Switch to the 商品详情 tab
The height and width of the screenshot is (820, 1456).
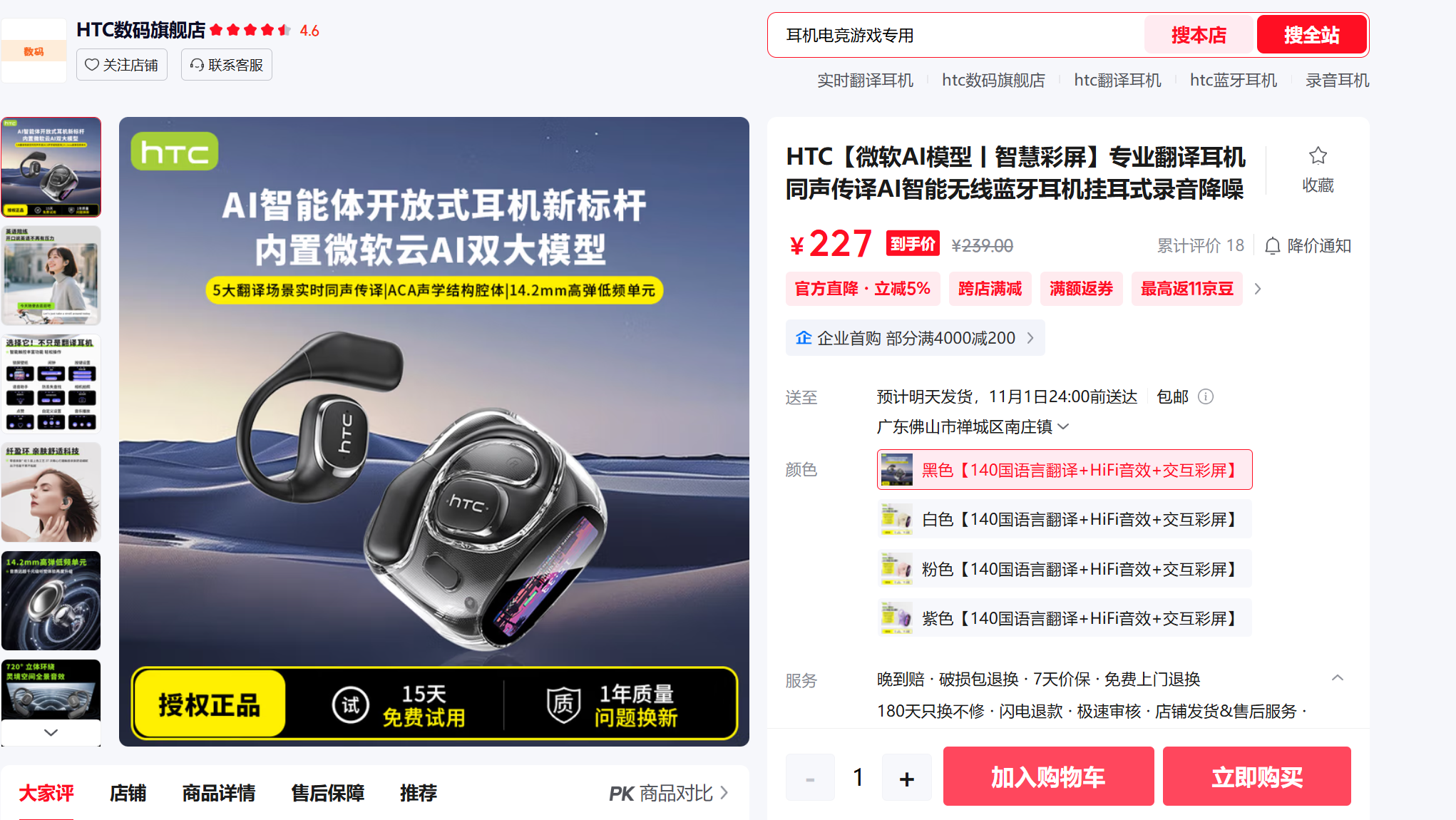[x=219, y=793]
